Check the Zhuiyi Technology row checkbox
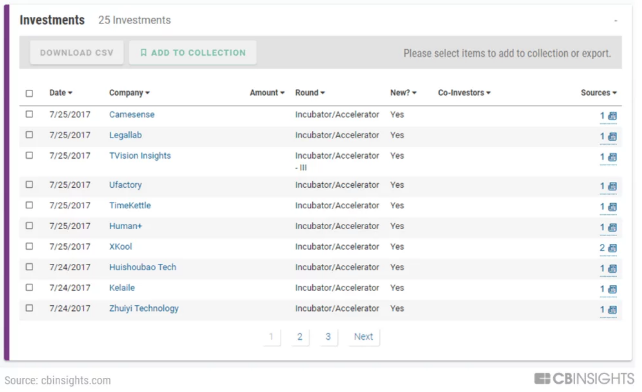 point(29,308)
